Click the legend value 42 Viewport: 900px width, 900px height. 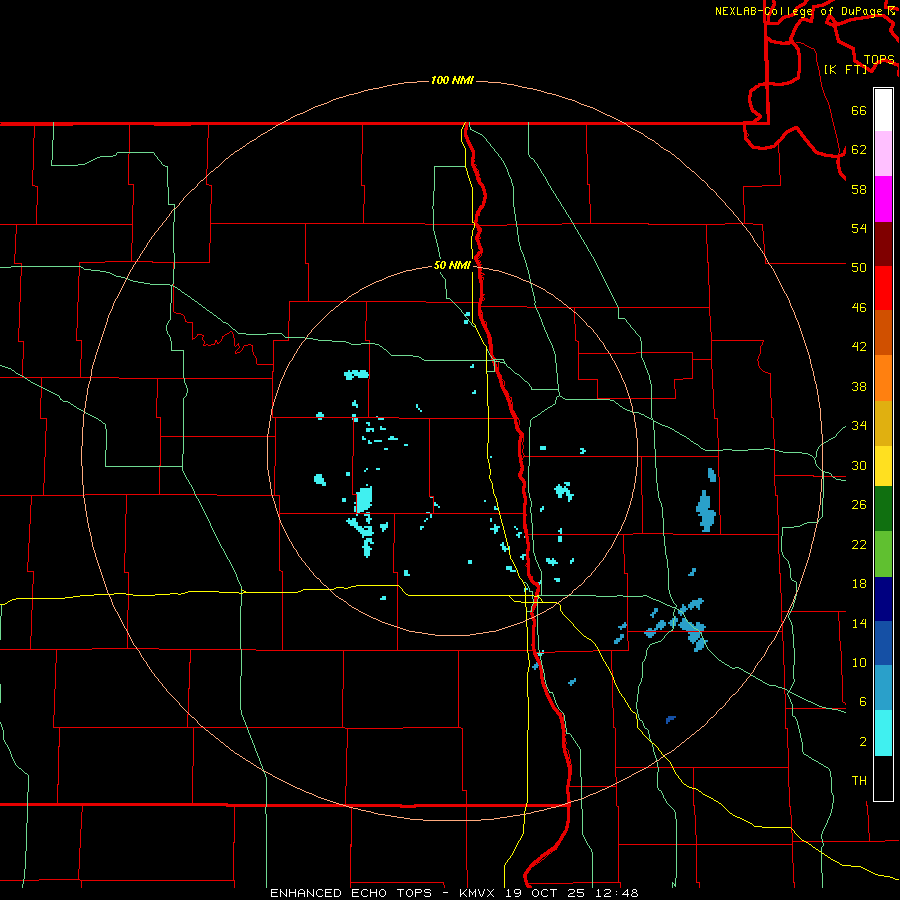(x=859, y=347)
